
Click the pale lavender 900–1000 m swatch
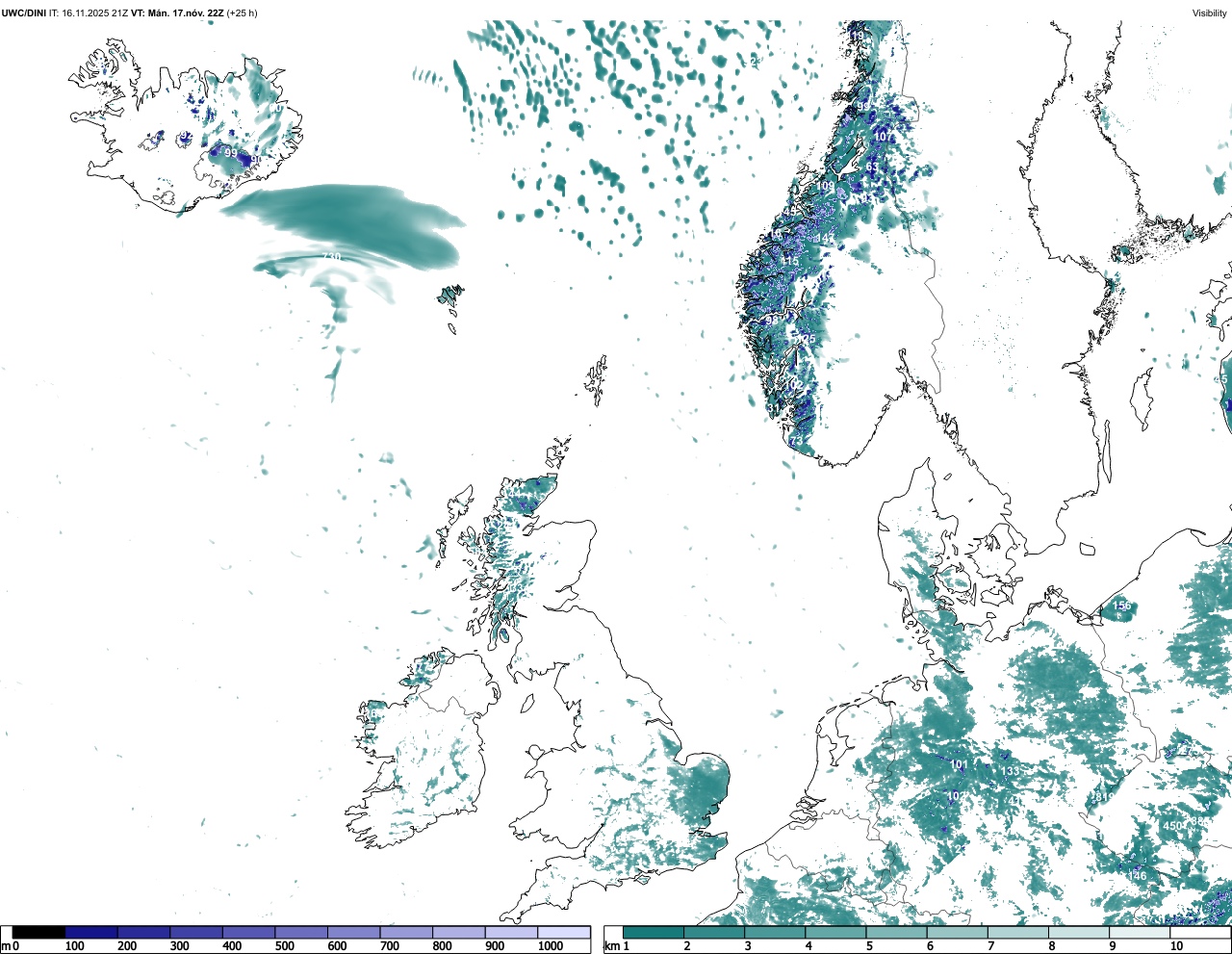511,933
